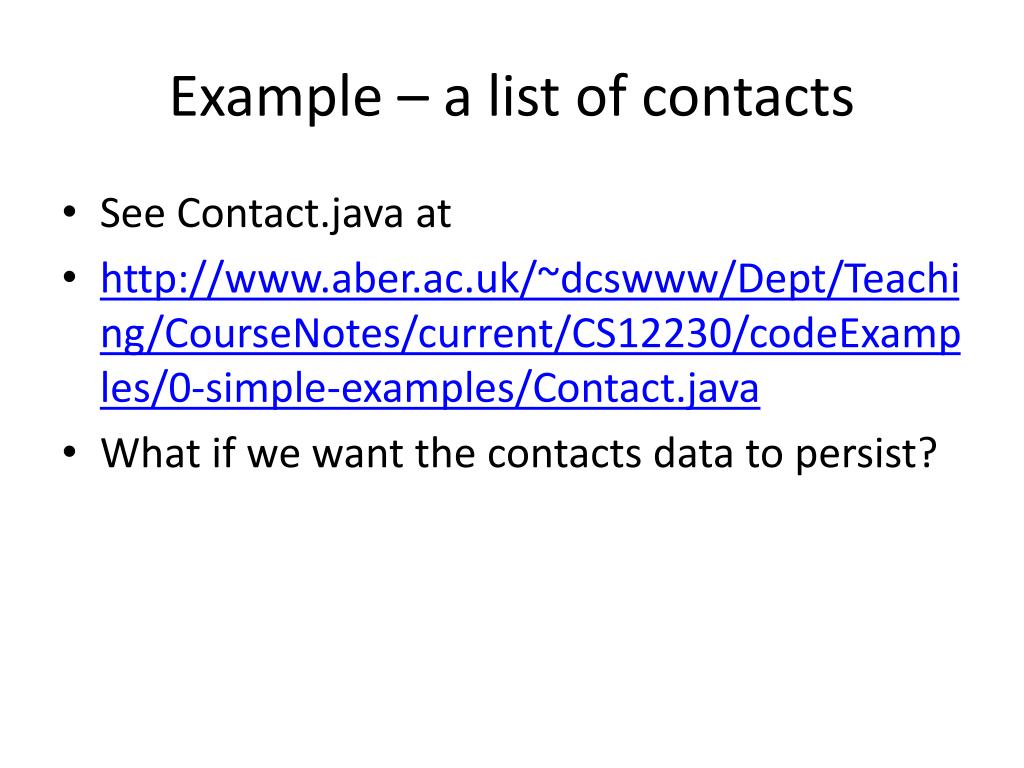The height and width of the screenshot is (768, 1024).
Task: Click the bullet point before "See Contact.java at"
Action: 70,212
